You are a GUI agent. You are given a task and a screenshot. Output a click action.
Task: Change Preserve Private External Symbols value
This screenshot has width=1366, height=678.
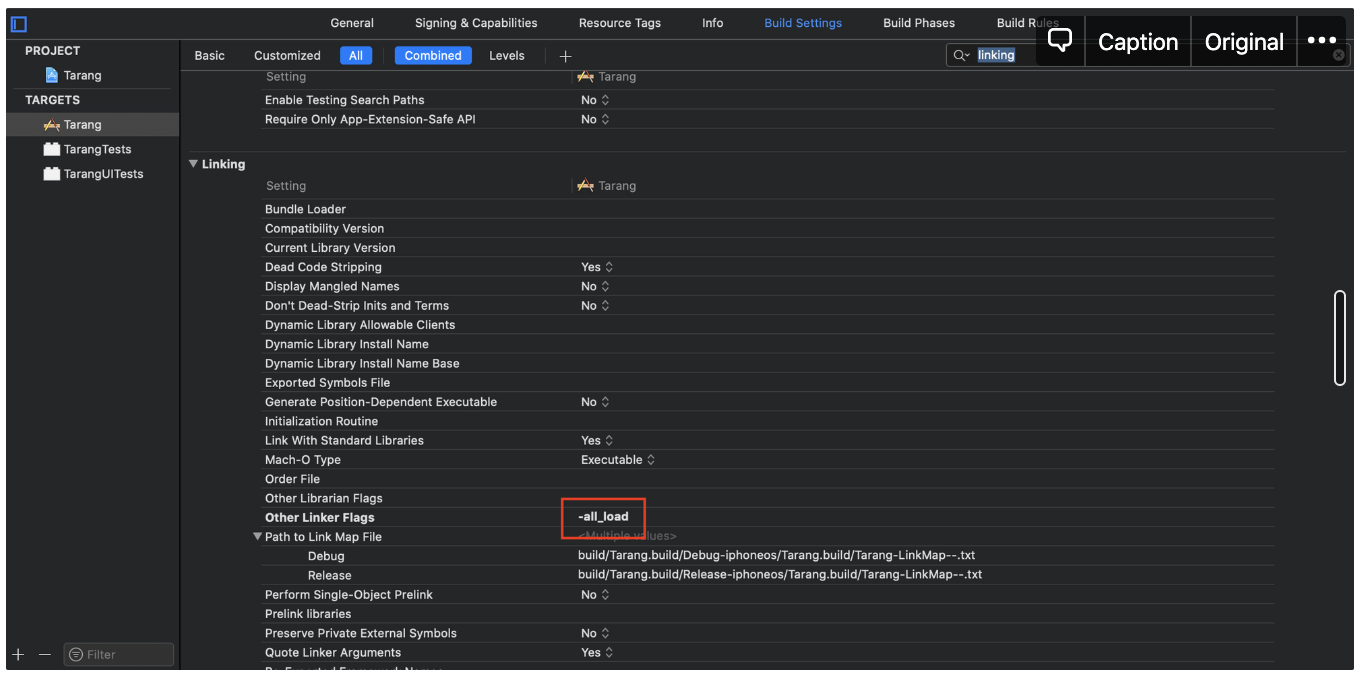(x=595, y=633)
